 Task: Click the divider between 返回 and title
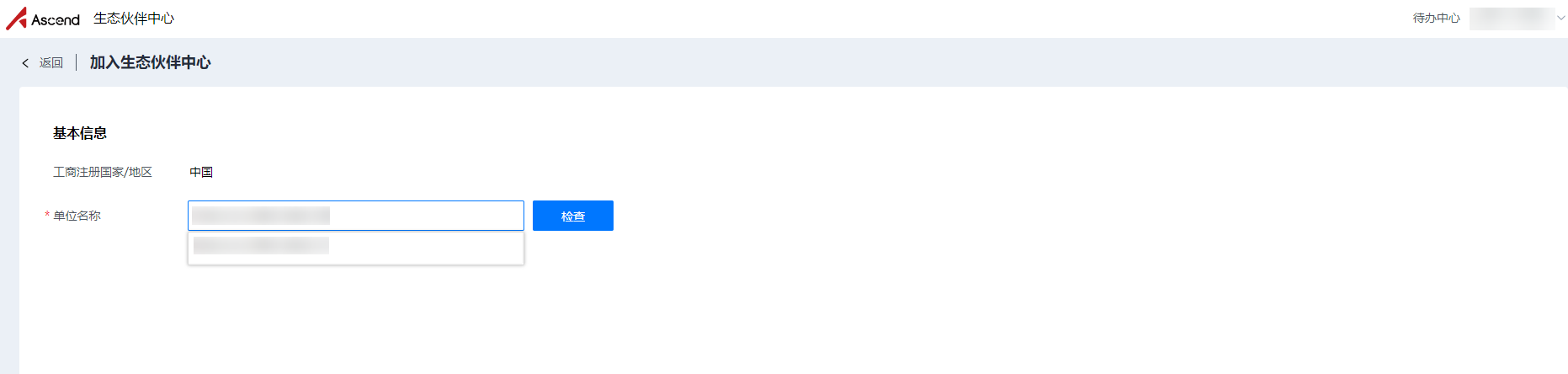77,62
